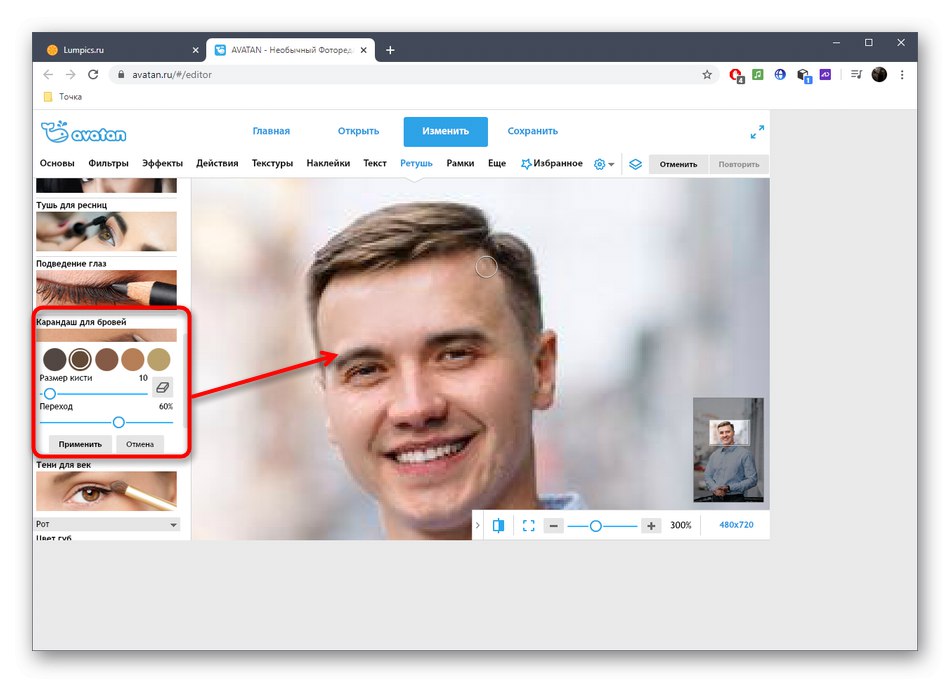This screenshot has height=683, width=950.
Task: Pick the selected dark brown eyebrow color
Action: coord(80,359)
